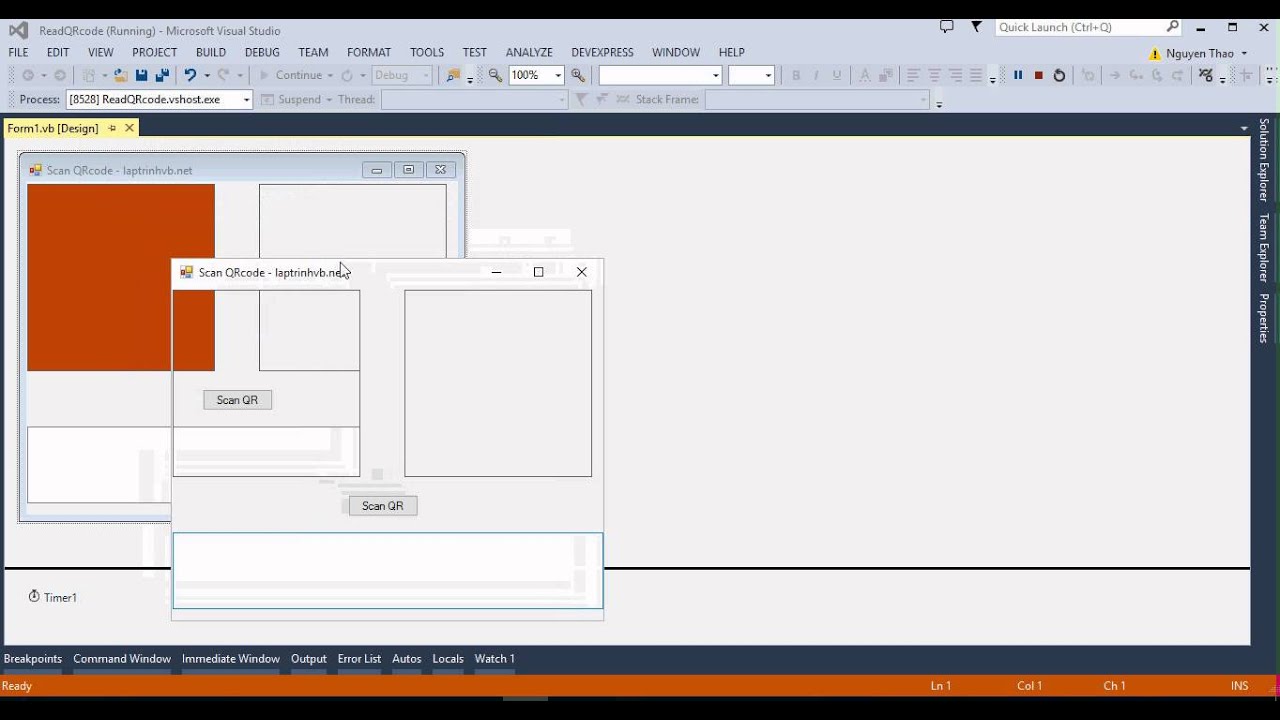Zoom out with the magnifier minus icon
The image size is (1280, 720).
pos(495,75)
